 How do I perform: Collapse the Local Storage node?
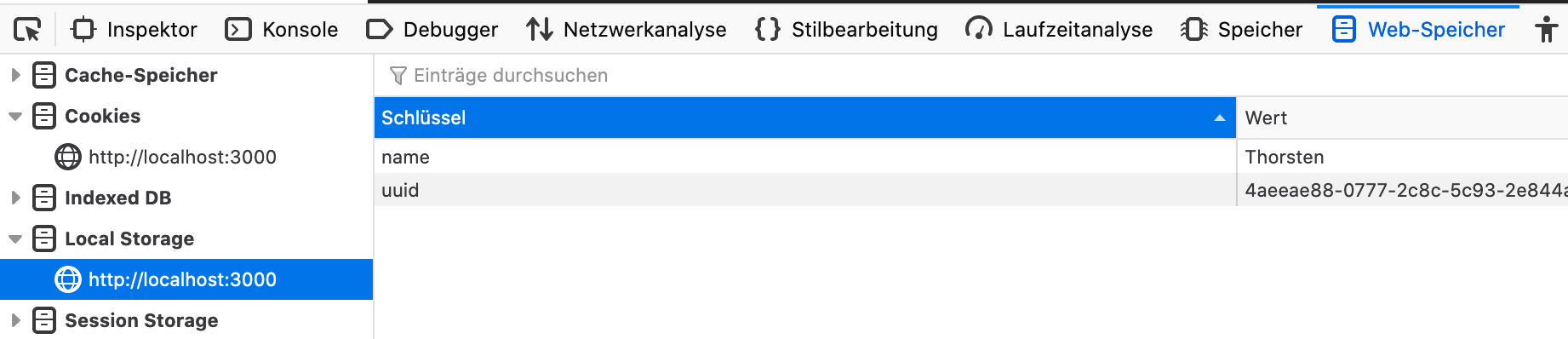pyautogui.click(x=15, y=238)
